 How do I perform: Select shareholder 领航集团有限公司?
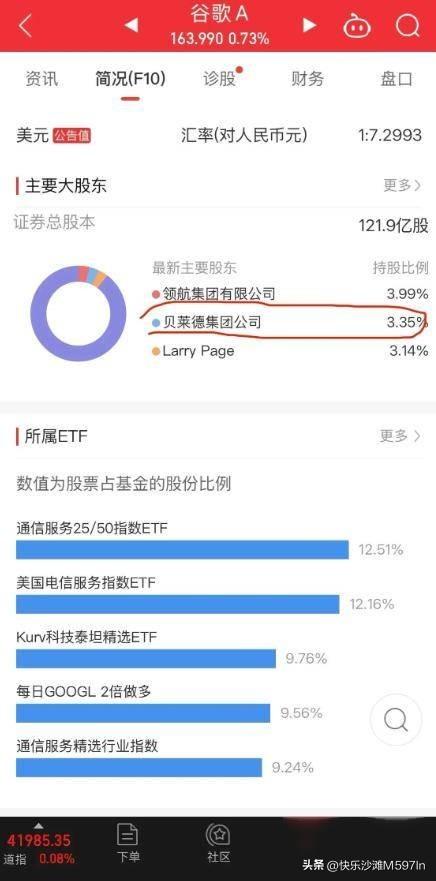219,293
